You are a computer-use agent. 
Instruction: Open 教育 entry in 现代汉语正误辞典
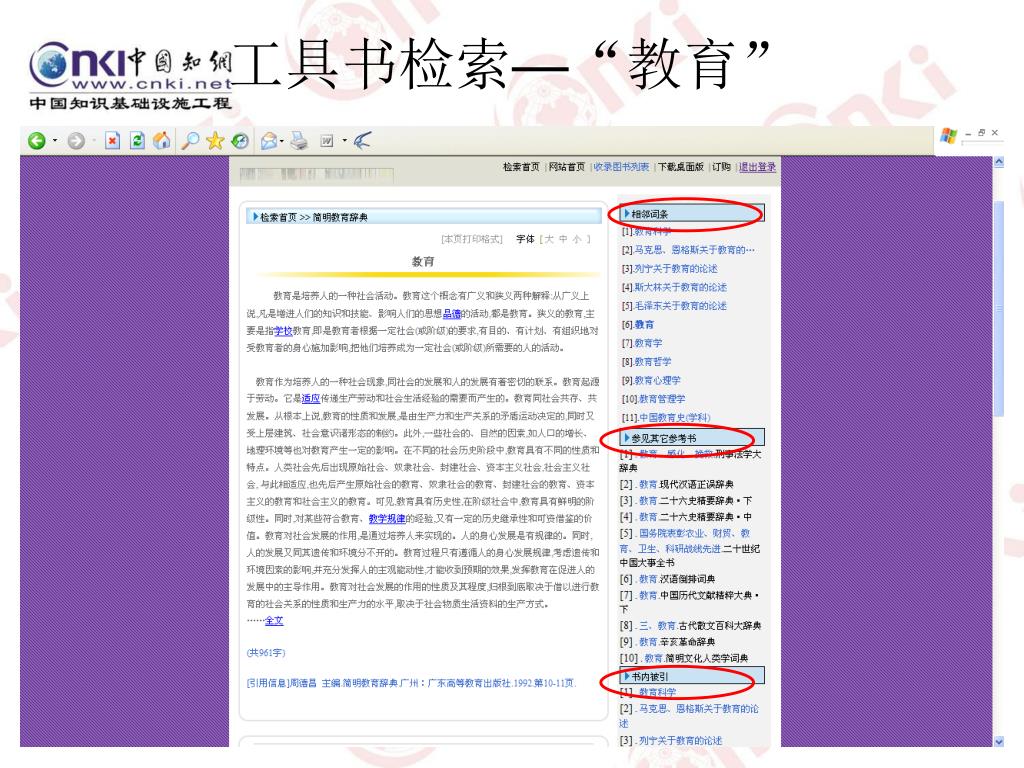pyautogui.click(x=648, y=484)
